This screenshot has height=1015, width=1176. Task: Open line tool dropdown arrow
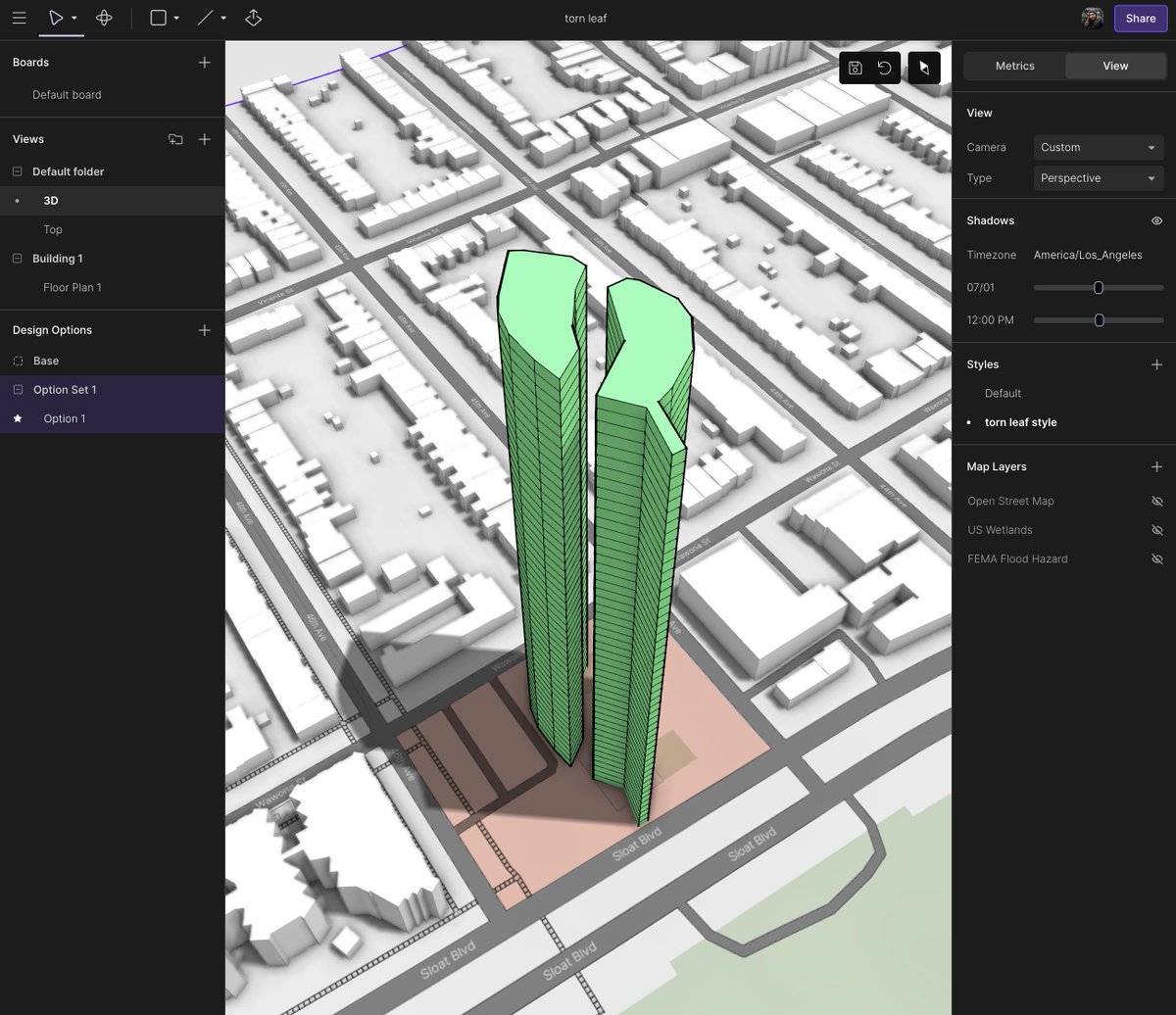223,19
